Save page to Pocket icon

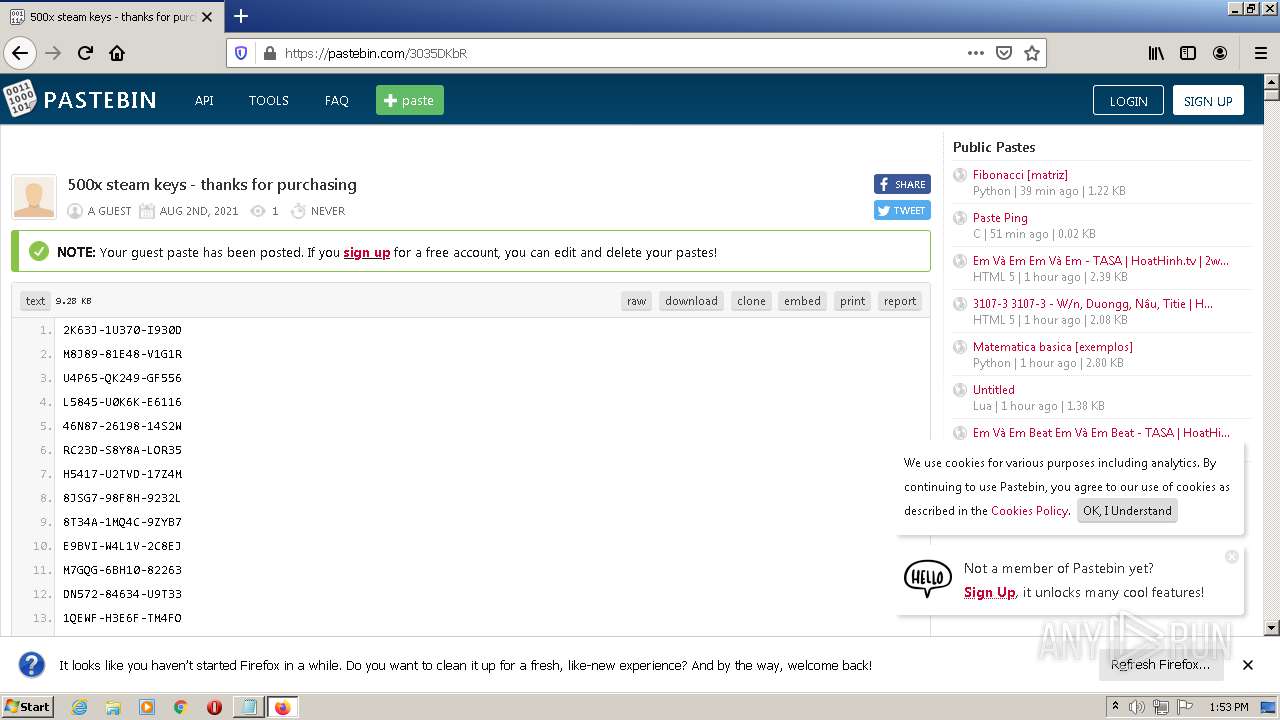pos(1004,53)
